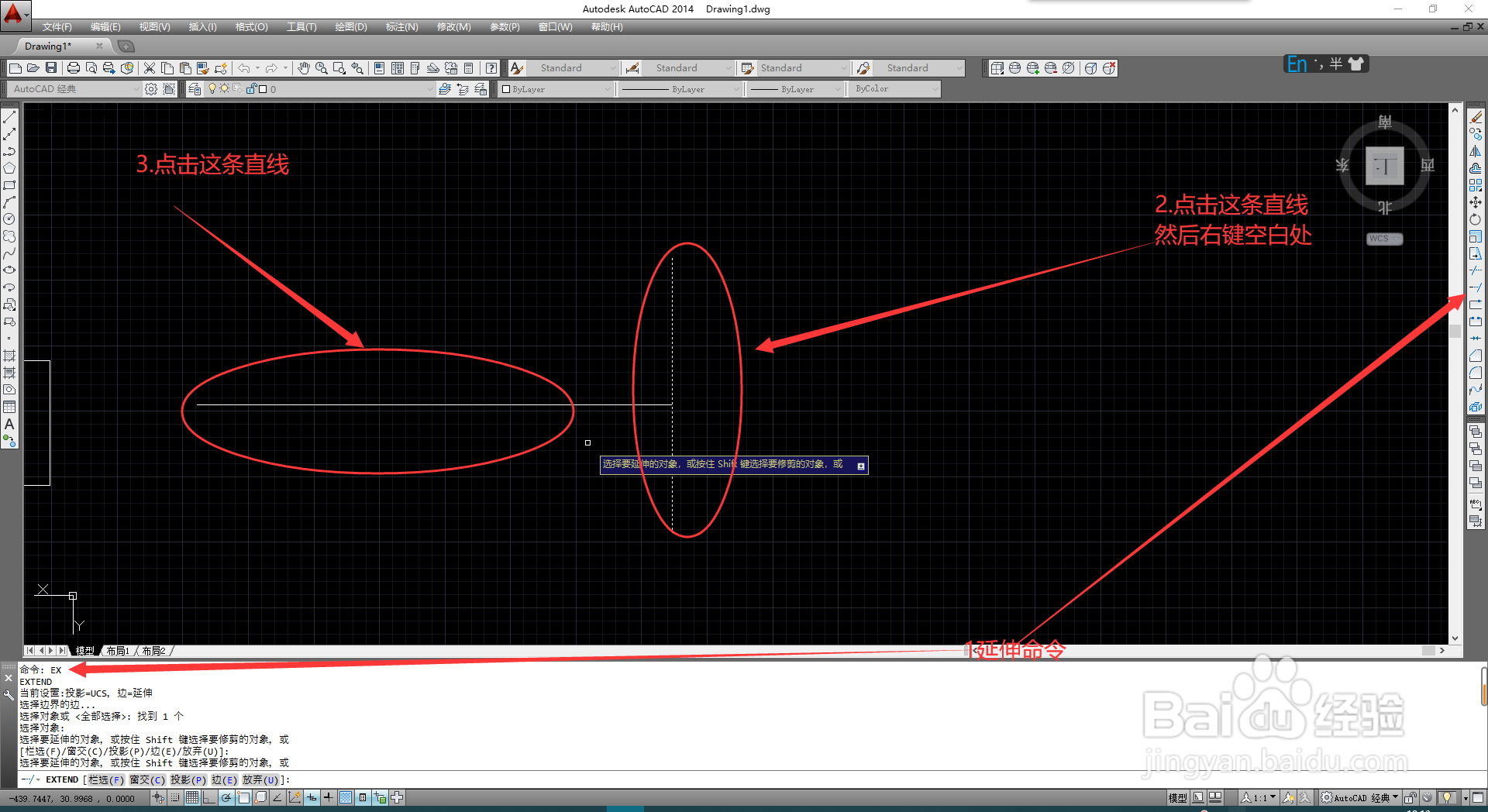
Task: Toggle Ortho Mode in status bar
Action: pos(209,797)
